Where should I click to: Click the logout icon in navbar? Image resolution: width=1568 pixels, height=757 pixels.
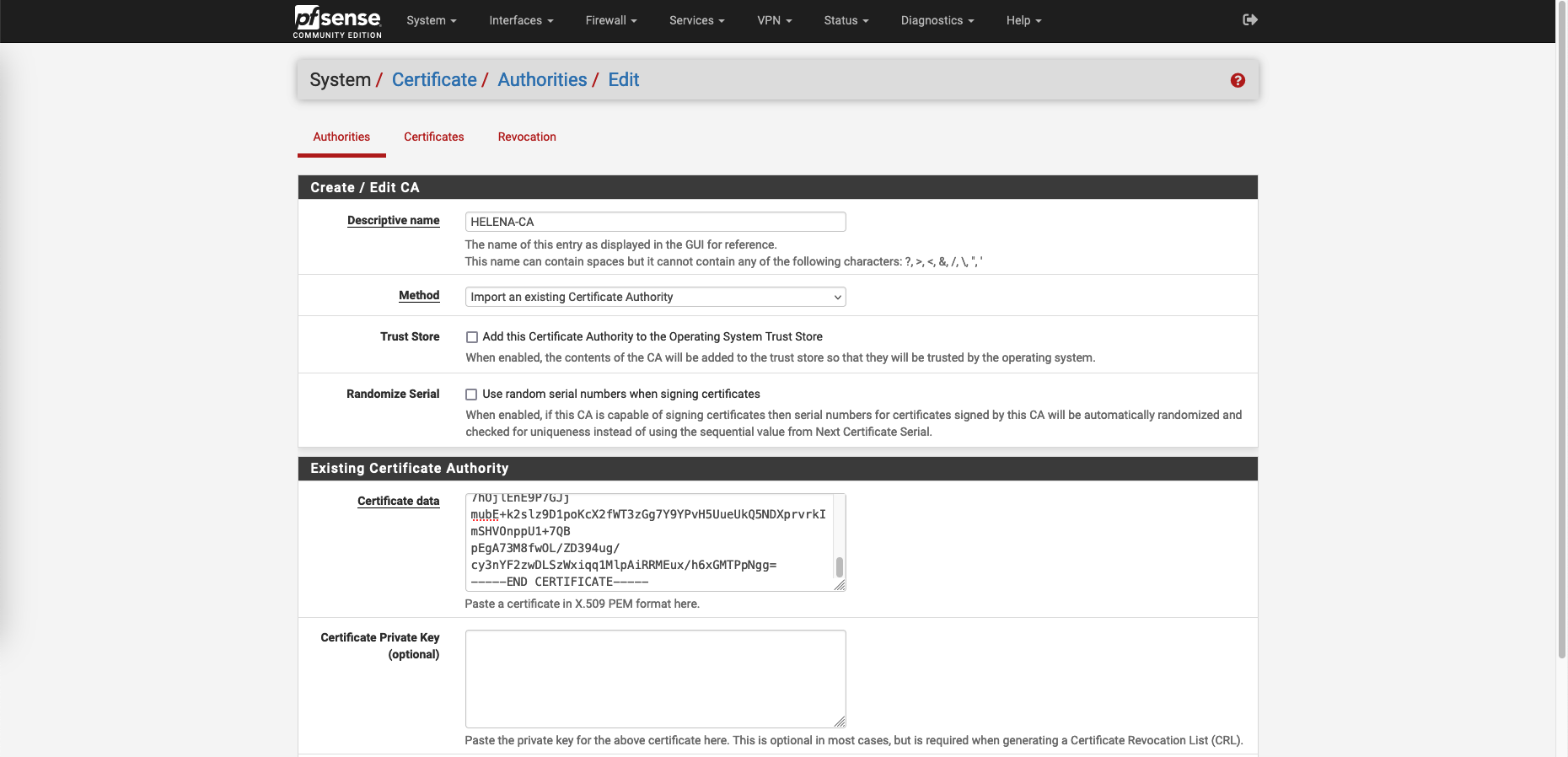click(1250, 20)
